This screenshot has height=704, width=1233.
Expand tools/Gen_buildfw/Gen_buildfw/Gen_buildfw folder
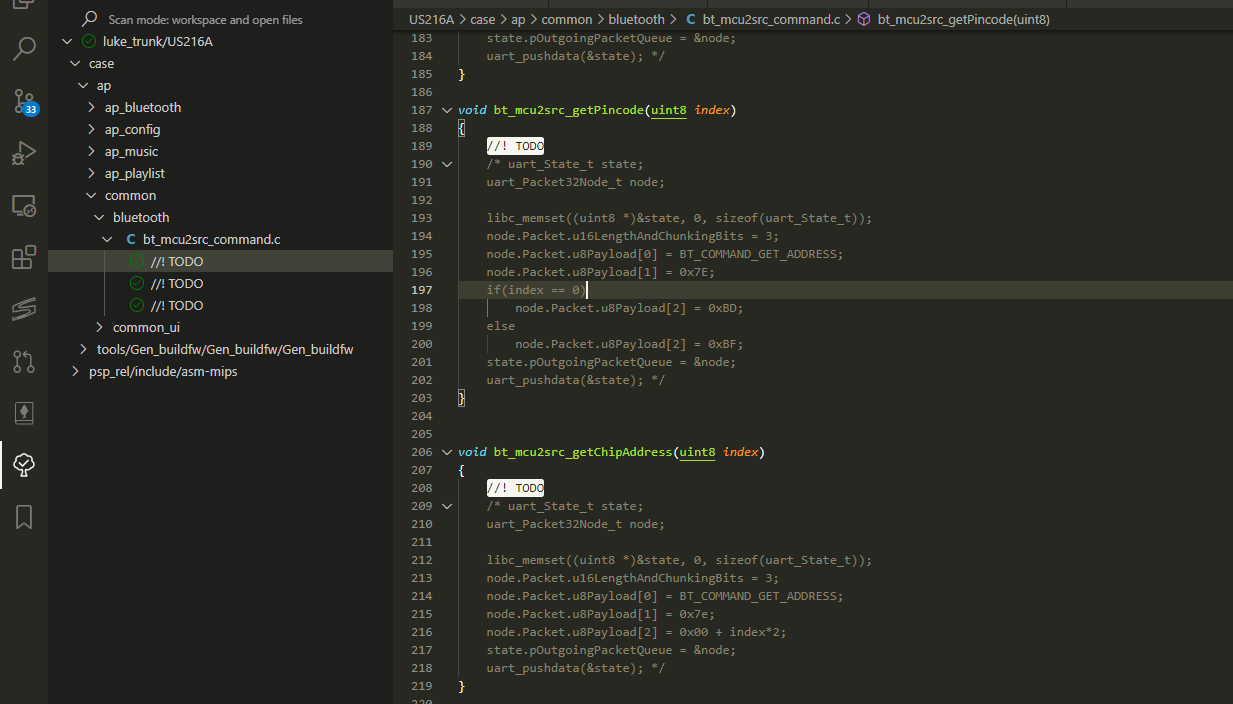(83, 349)
